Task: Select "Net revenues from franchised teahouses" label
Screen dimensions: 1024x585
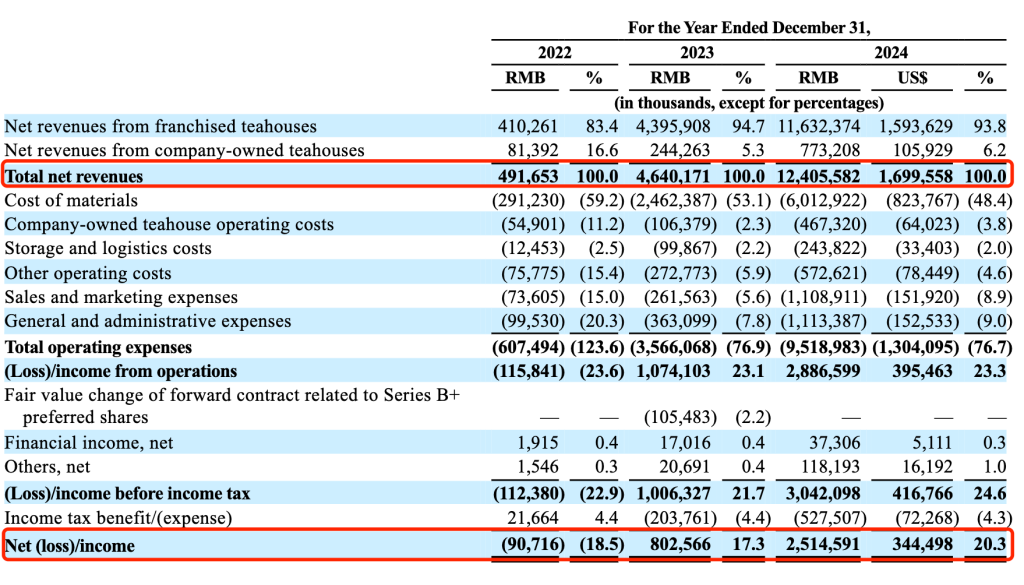Action: [x=161, y=126]
